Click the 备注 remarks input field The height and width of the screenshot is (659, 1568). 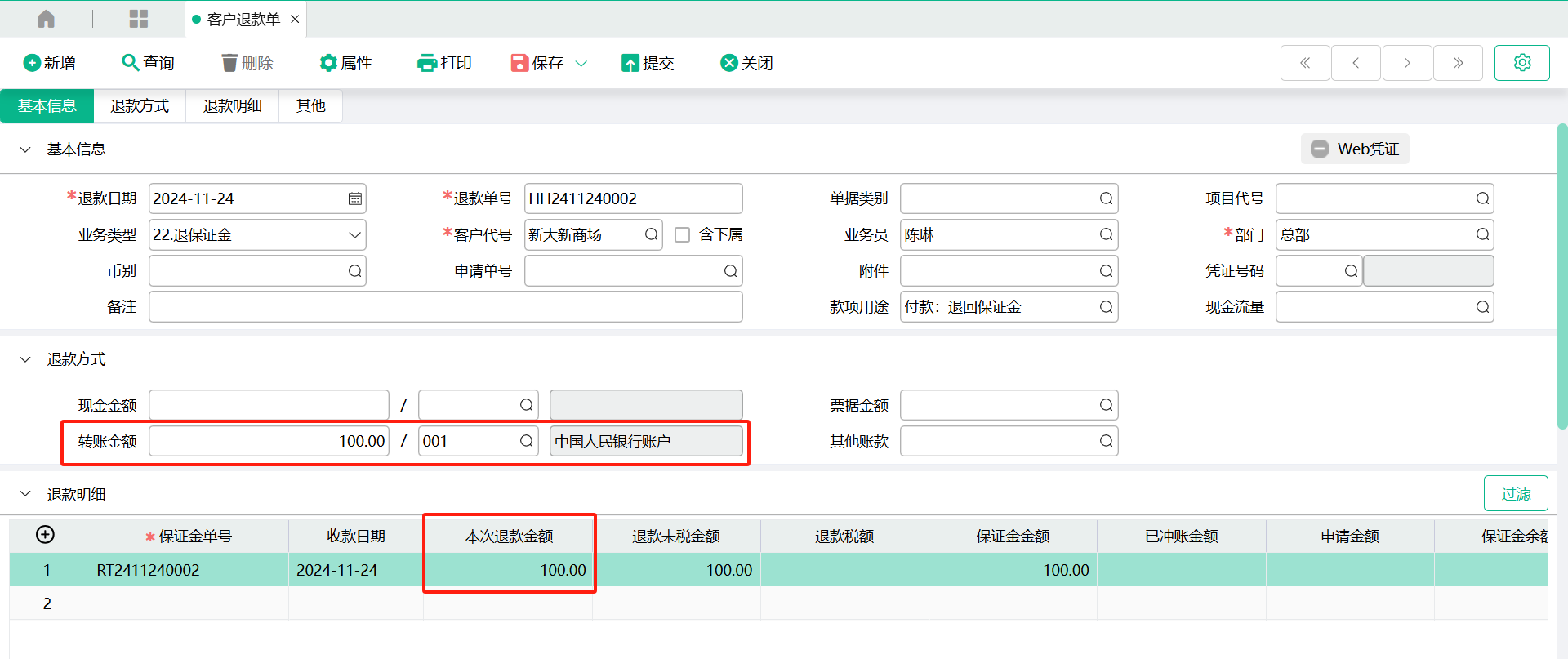coord(445,307)
